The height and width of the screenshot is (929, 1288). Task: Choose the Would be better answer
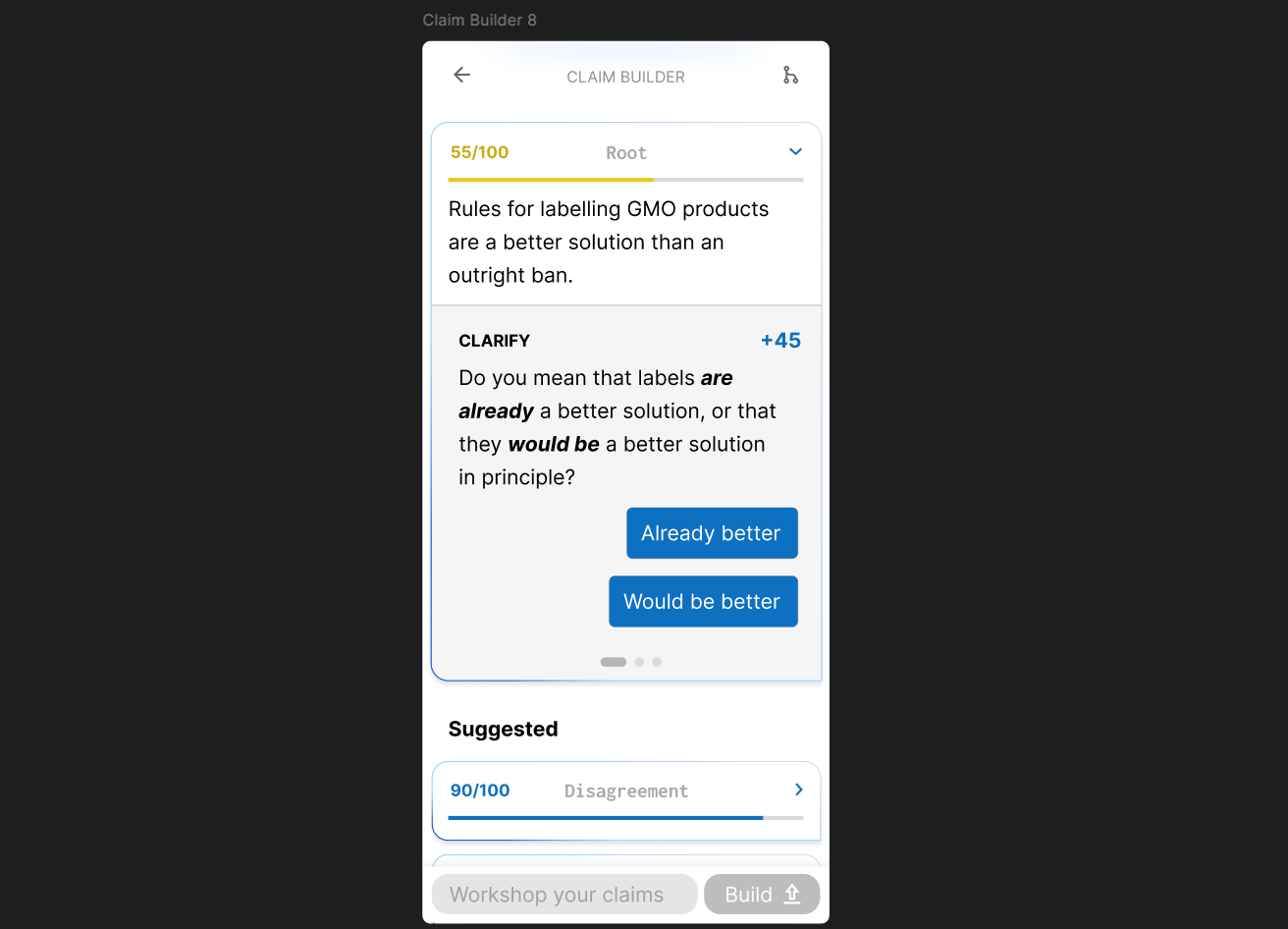(x=703, y=601)
